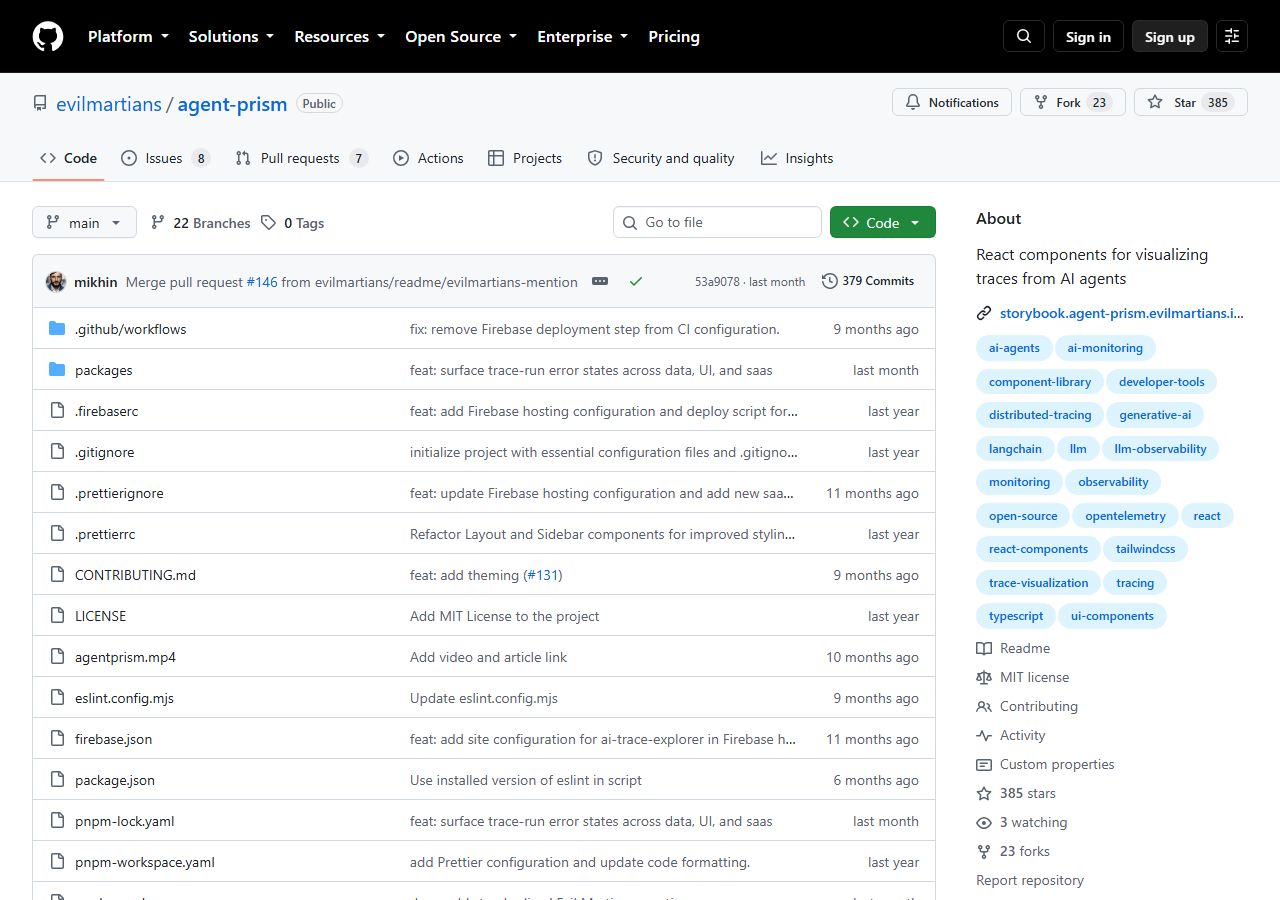Click the file icon for .firebaserc
1280x900 pixels.
pyautogui.click(x=57, y=411)
